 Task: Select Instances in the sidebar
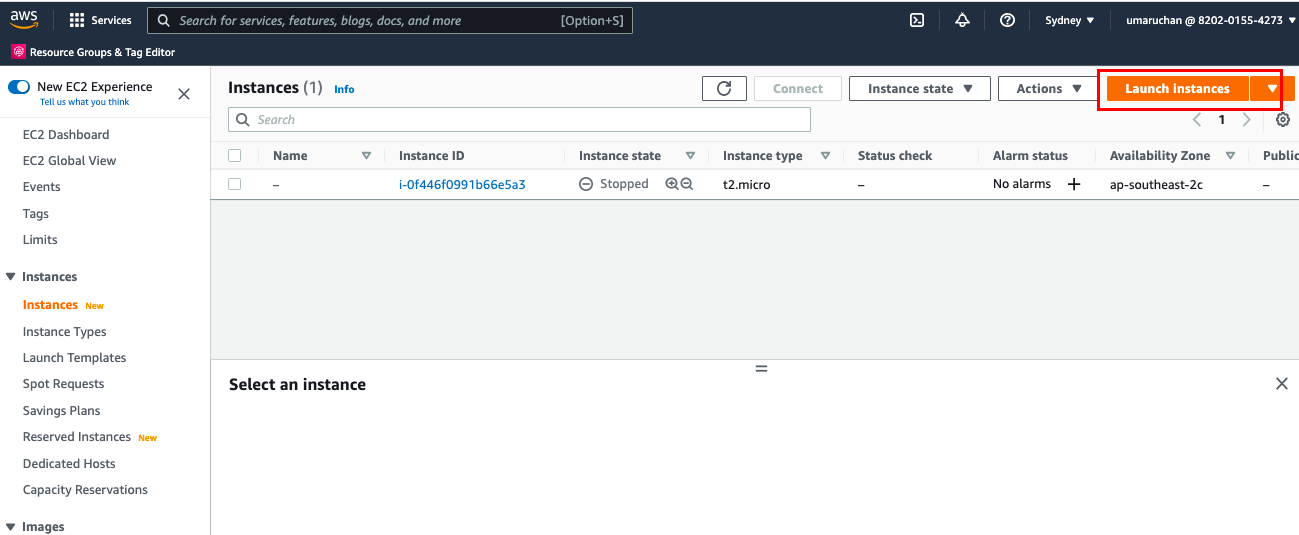point(50,305)
